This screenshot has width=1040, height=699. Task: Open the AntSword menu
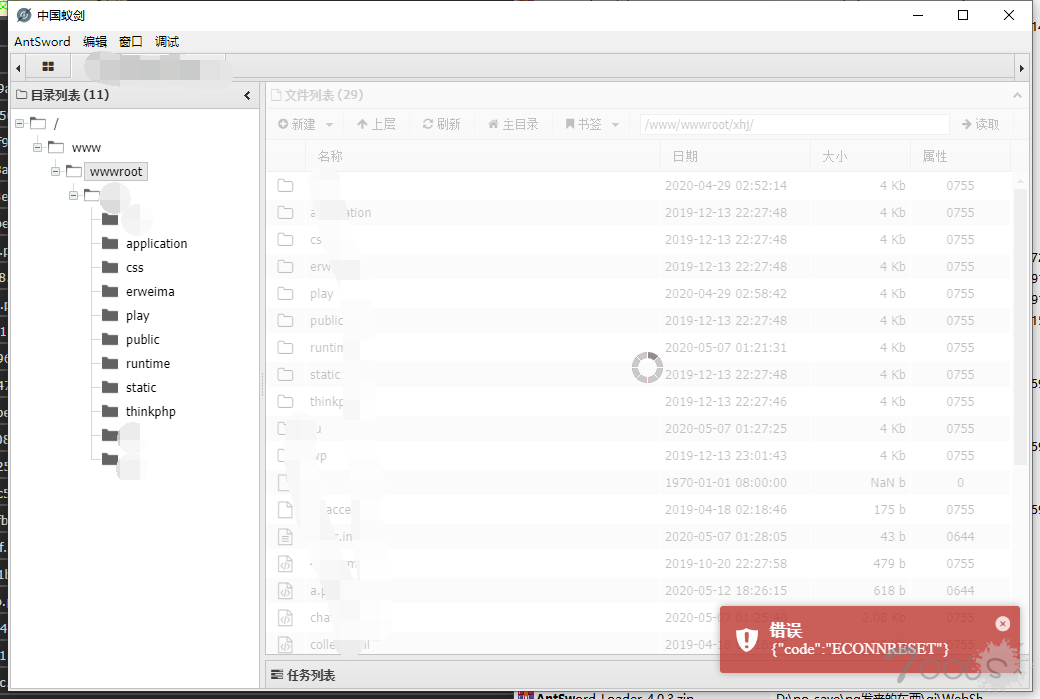pos(42,42)
